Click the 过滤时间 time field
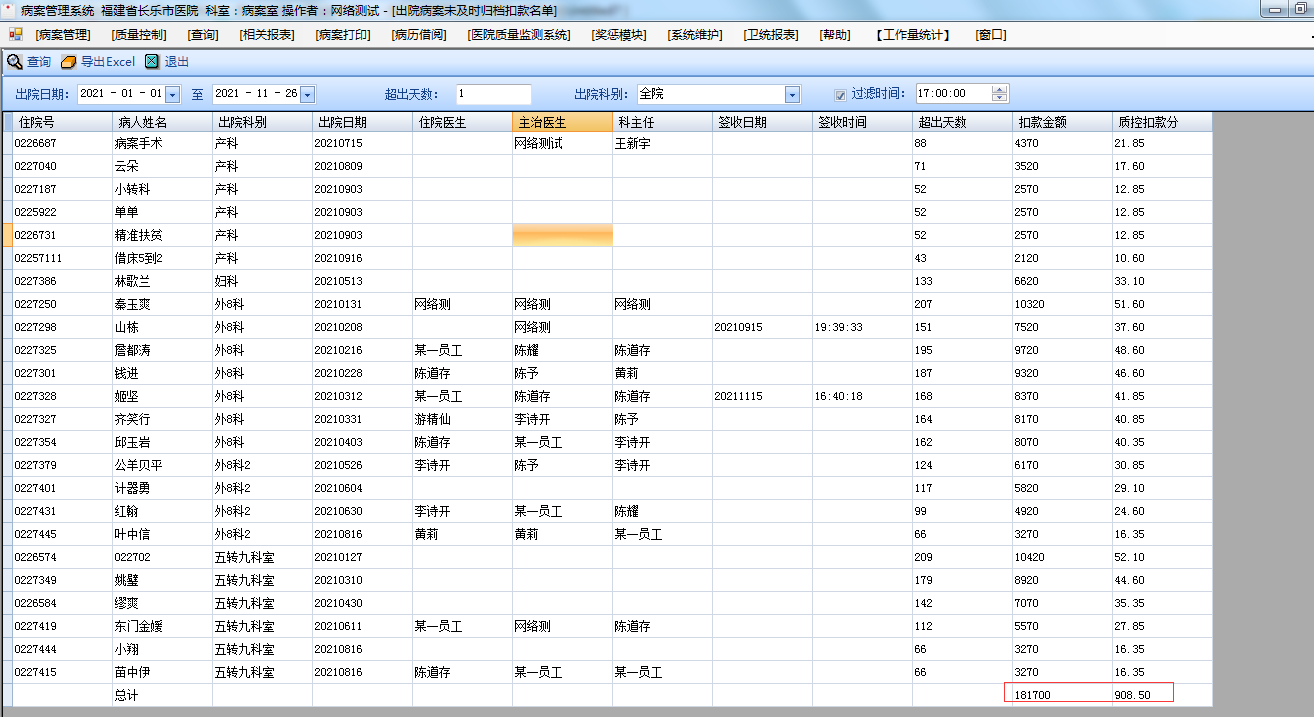 tap(953, 94)
